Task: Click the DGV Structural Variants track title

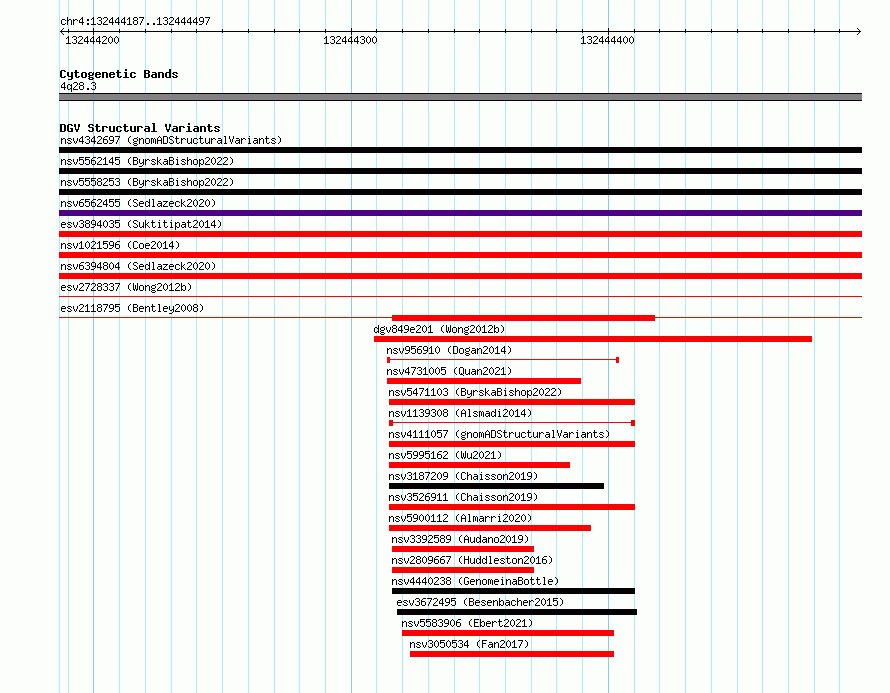Action: (140, 128)
